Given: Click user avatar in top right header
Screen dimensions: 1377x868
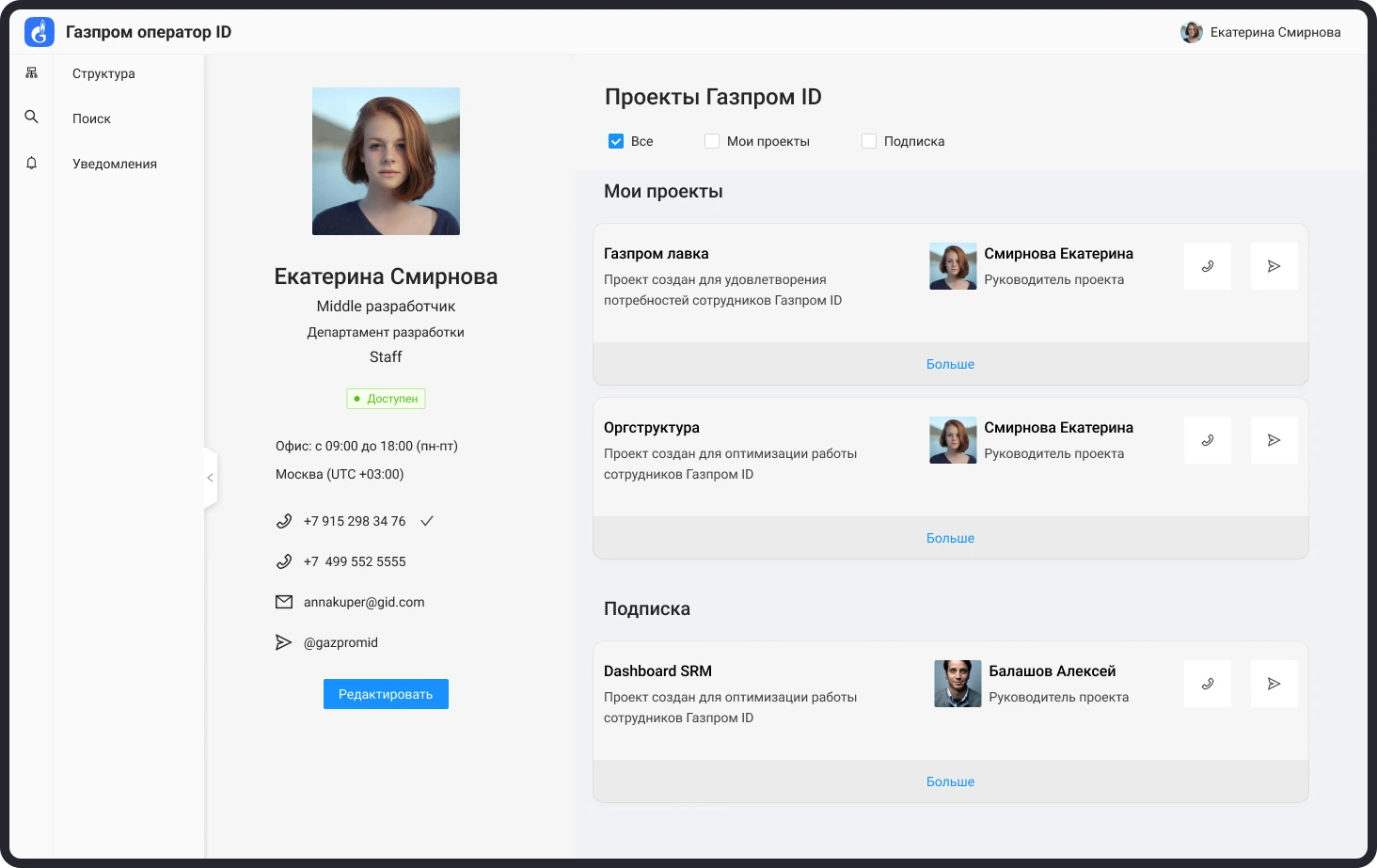Looking at the screenshot, I should coord(1192,32).
